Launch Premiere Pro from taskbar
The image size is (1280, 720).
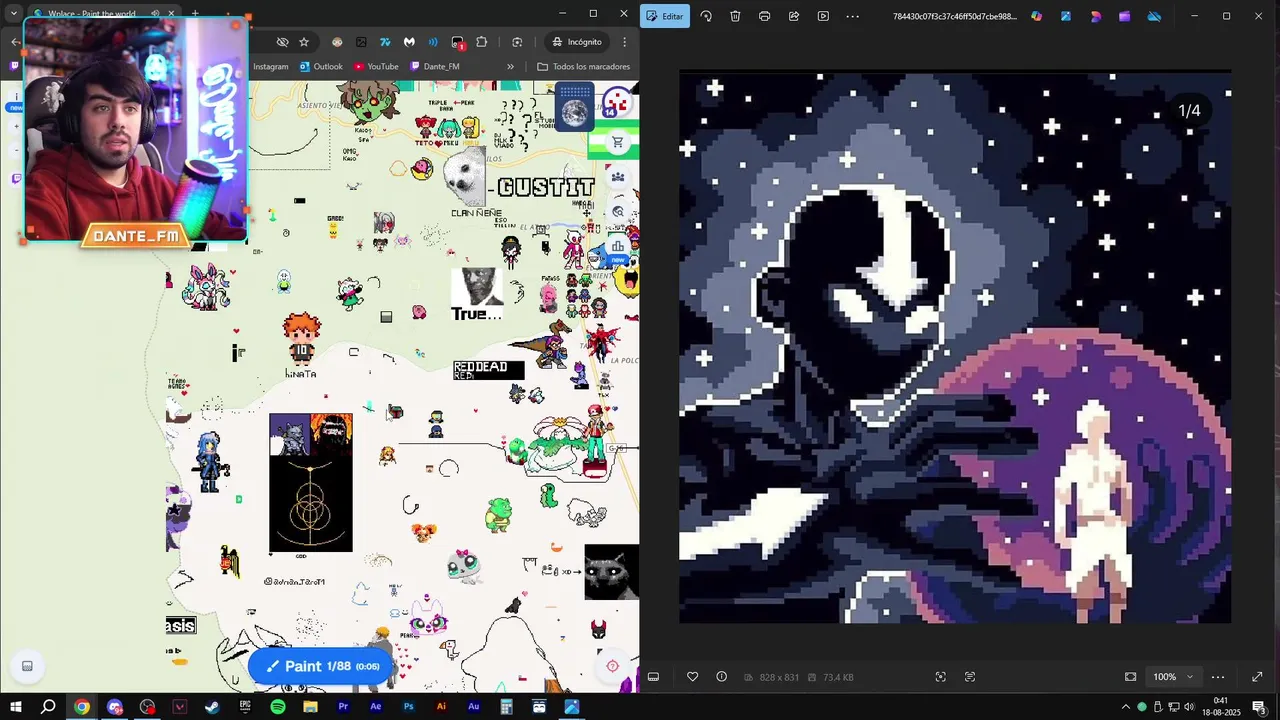coord(343,707)
